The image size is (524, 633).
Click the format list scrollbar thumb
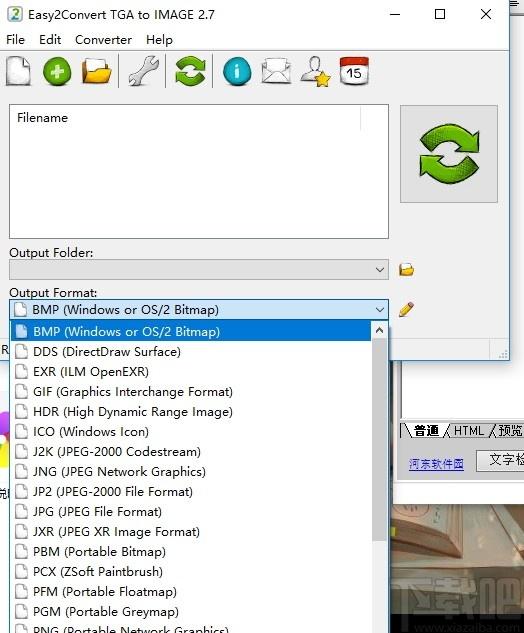click(379, 440)
